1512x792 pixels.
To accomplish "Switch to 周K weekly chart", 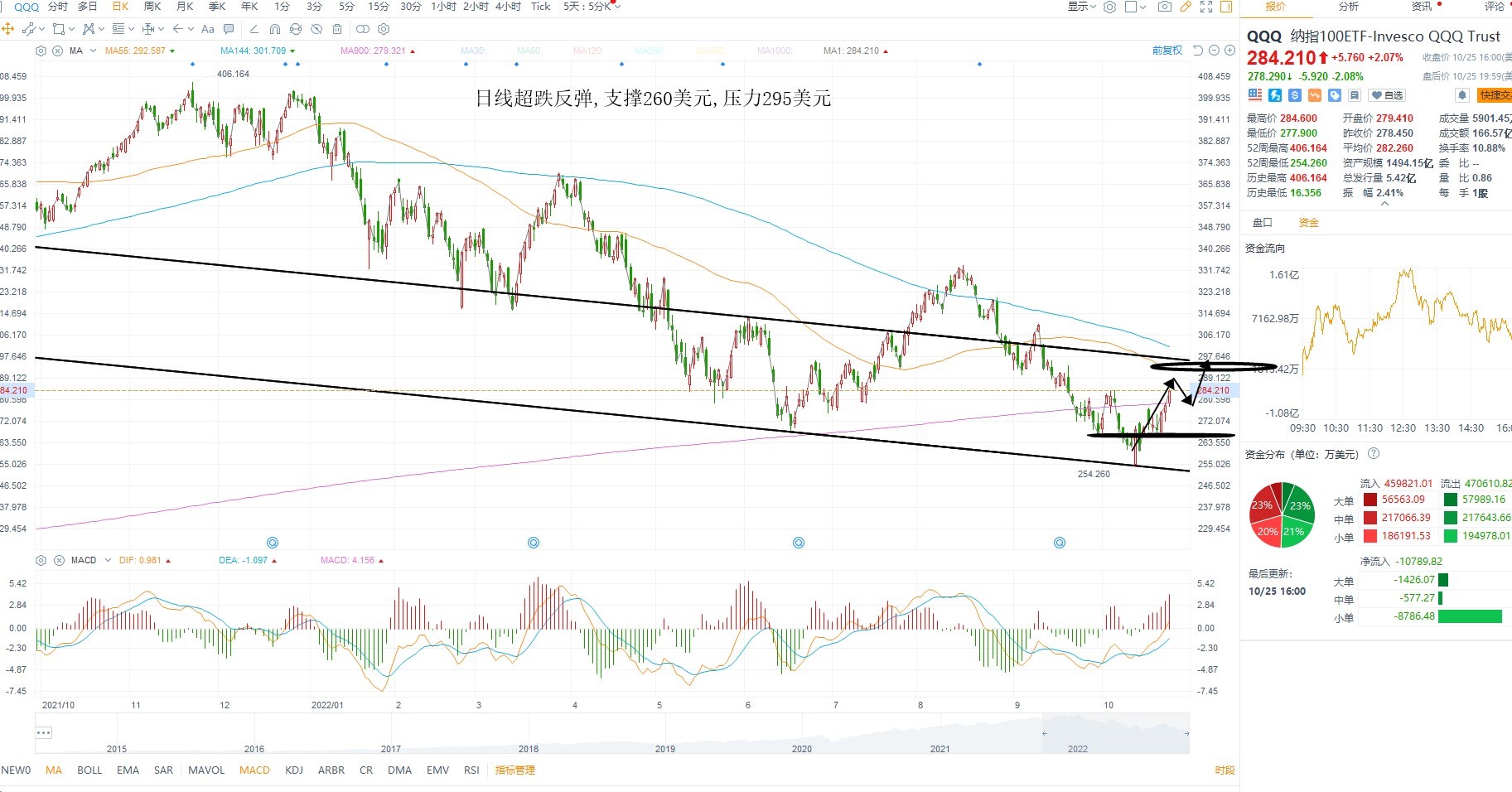I will [152, 7].
